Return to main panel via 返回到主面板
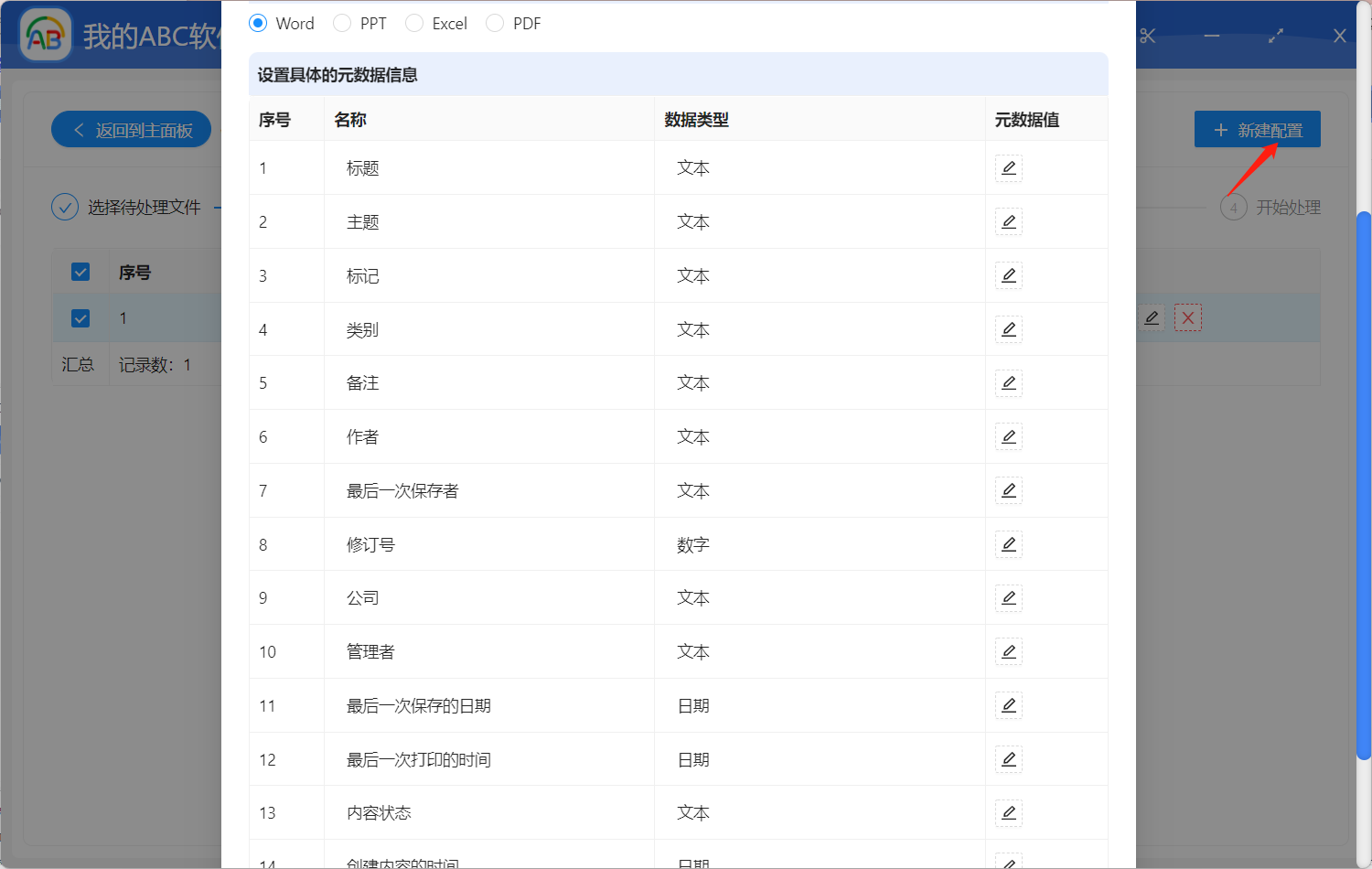The width and height of the screenshot is (1372, 869). 131,129
